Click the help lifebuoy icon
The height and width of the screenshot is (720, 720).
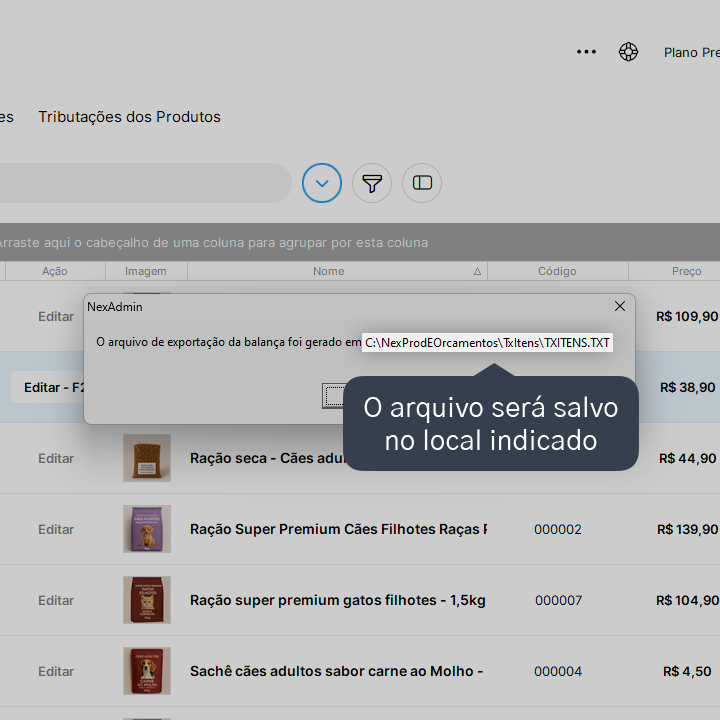628,52
